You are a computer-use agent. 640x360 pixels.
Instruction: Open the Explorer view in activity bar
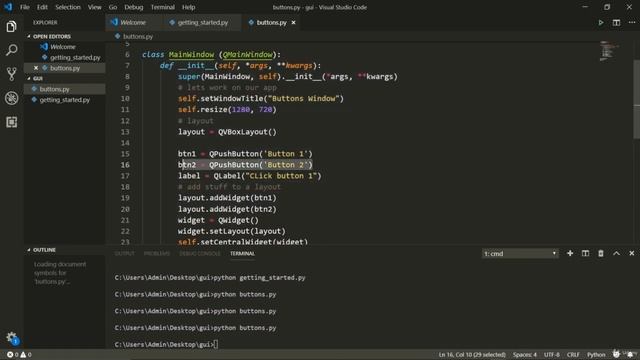[11, 27]
